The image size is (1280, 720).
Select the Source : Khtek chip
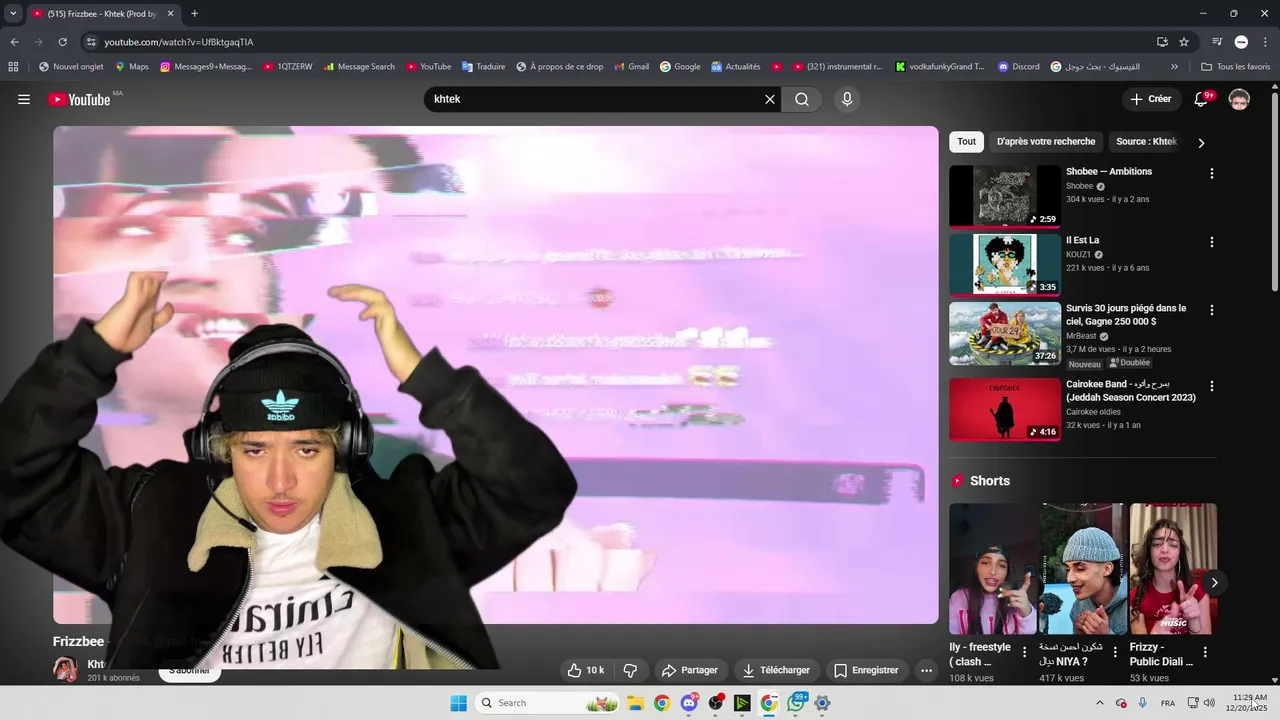click(1146, 142)
